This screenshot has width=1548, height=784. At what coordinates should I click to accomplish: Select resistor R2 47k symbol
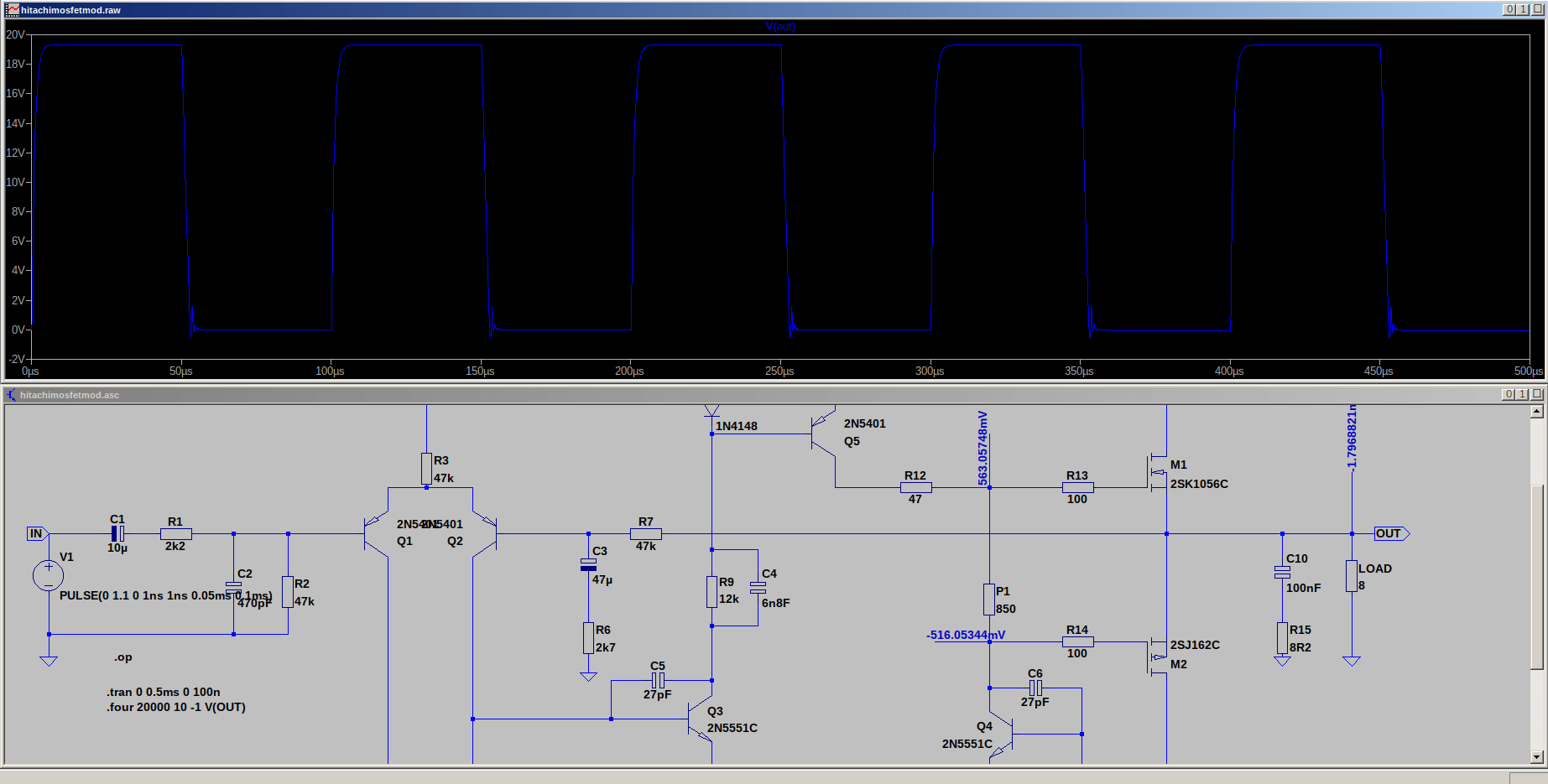coord(288,592)
